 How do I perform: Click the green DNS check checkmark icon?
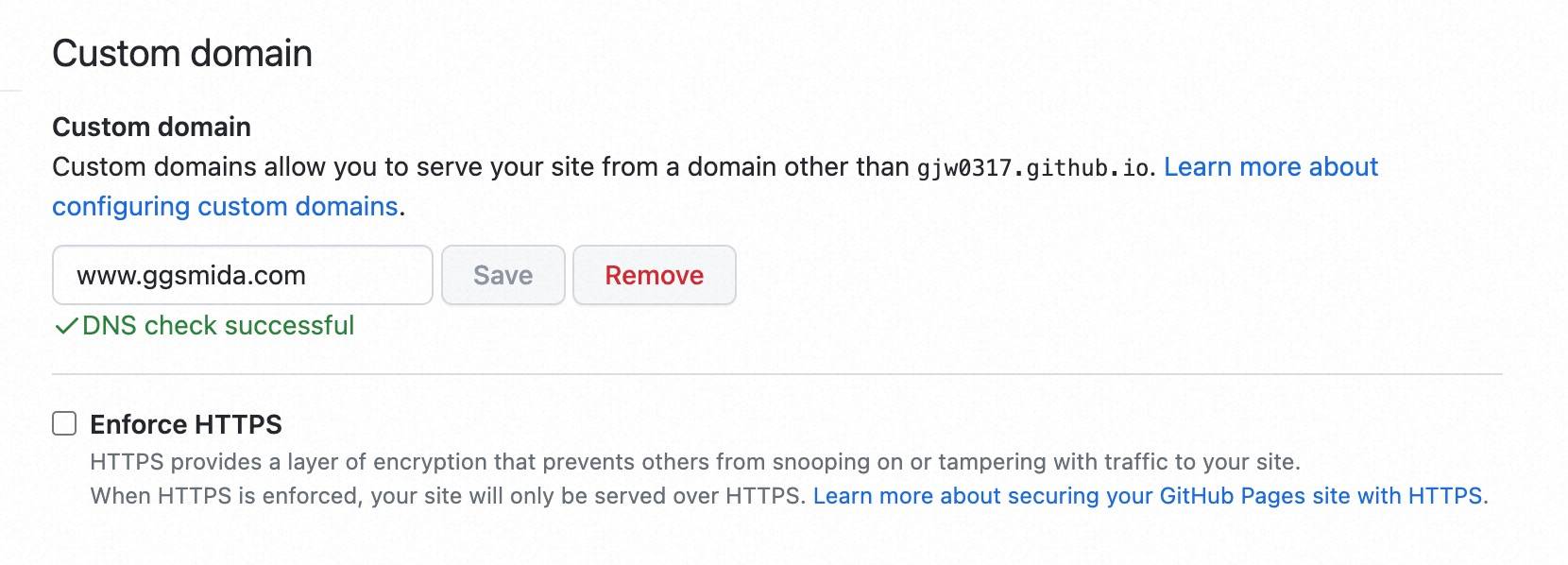[66, 327]
